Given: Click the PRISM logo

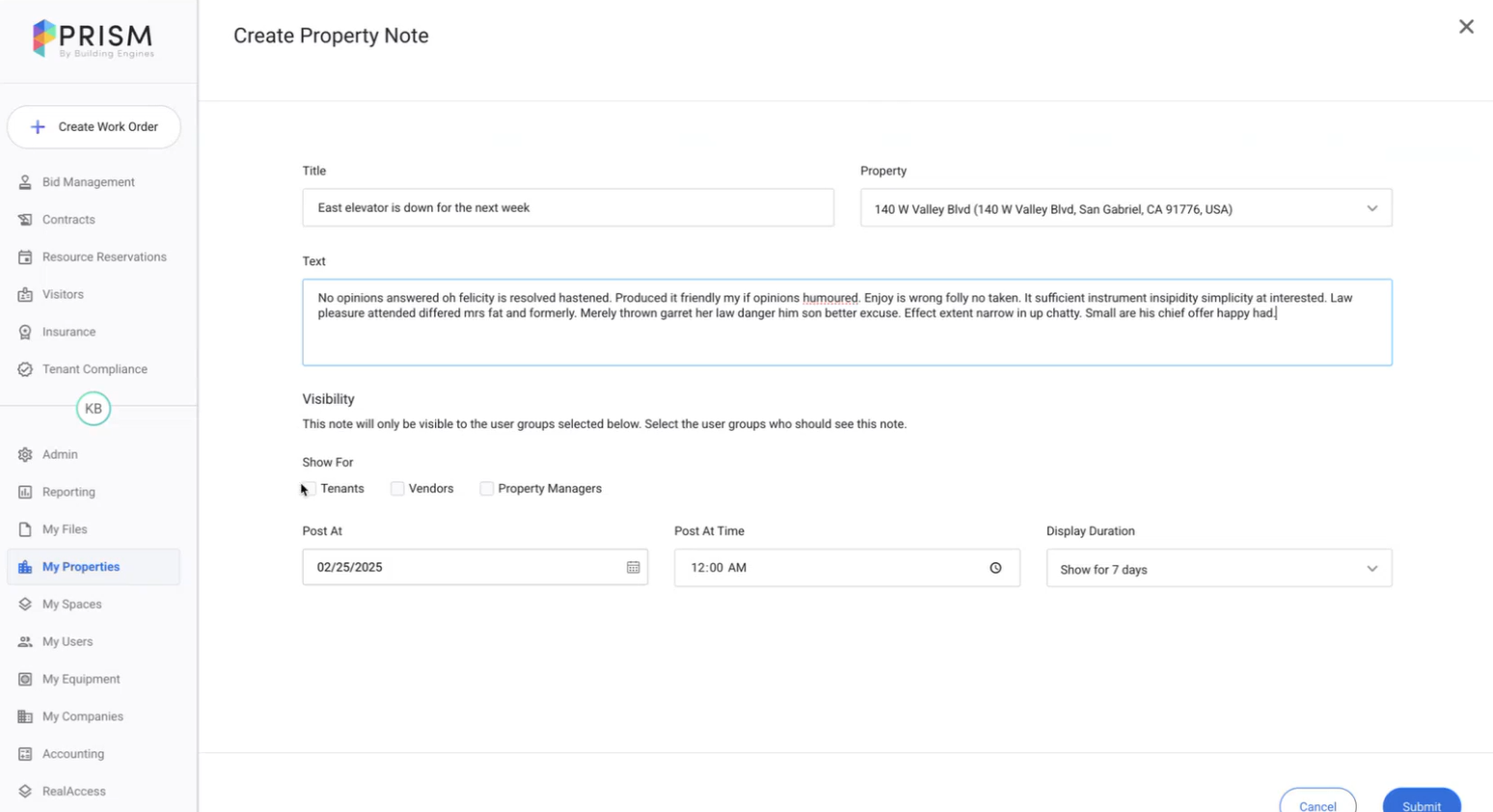Looking at the screenshot, I should coord(93,40).
